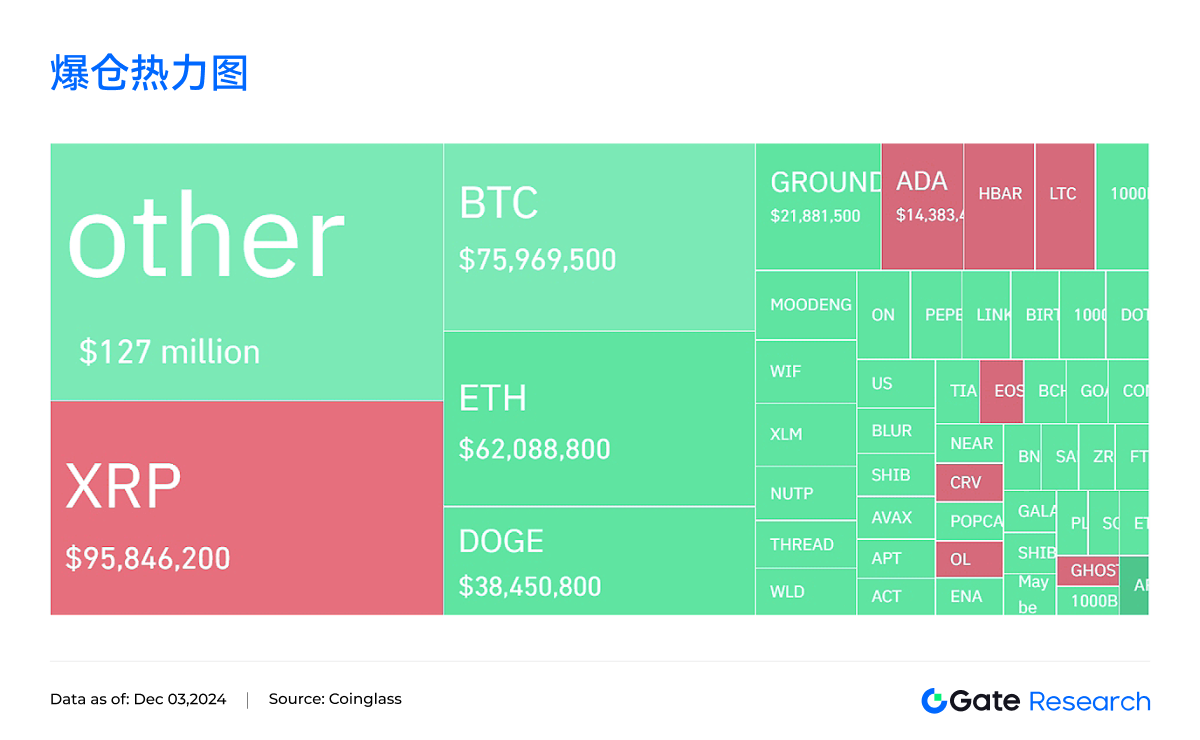Choose the MOODENG tile
Viewport: 1200px width, 740px height.
(806, 305)
